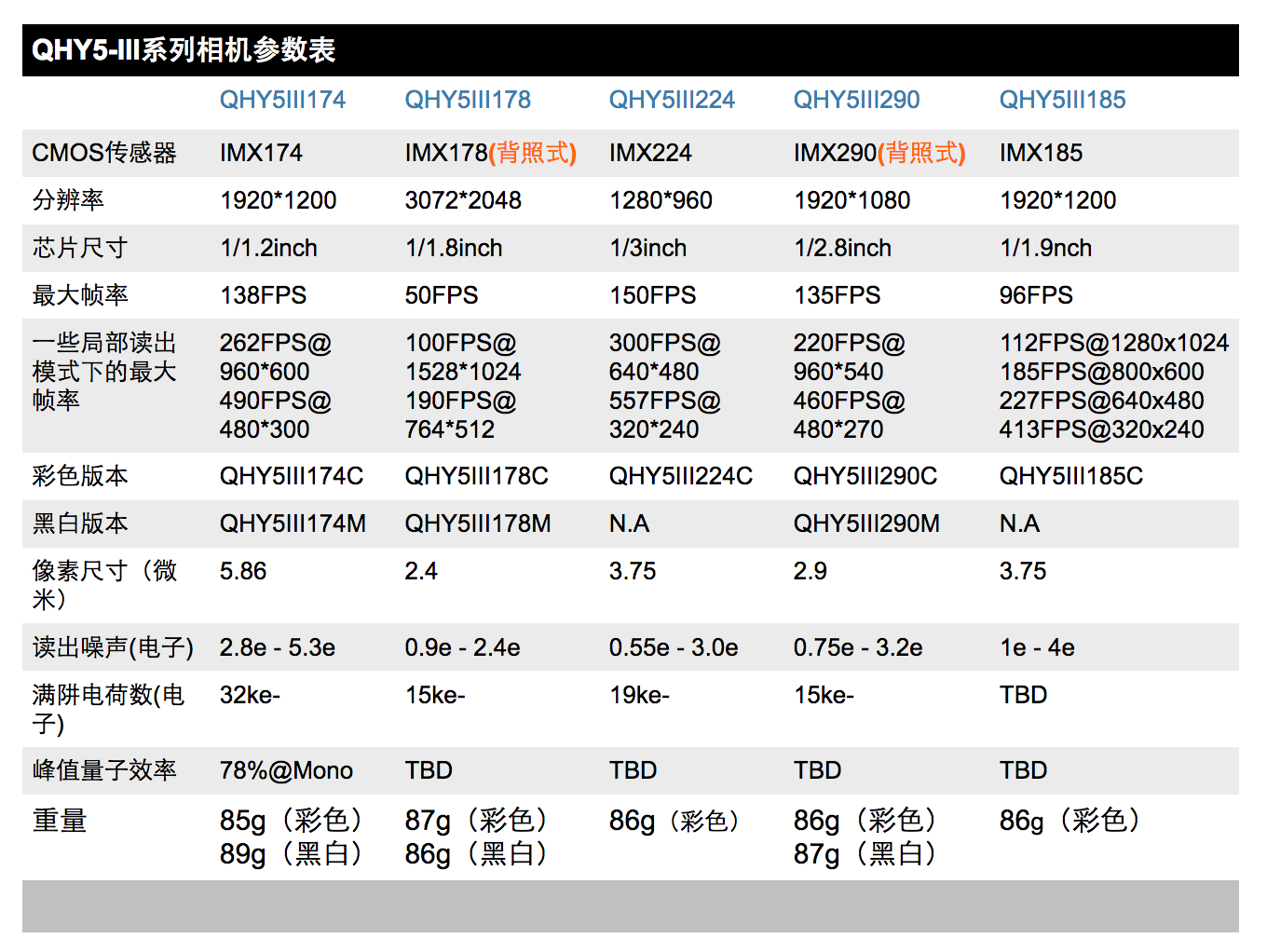1267x952 pixels.
Task: Select the 峰值量子效率 row label
Action: click(104, 770)
